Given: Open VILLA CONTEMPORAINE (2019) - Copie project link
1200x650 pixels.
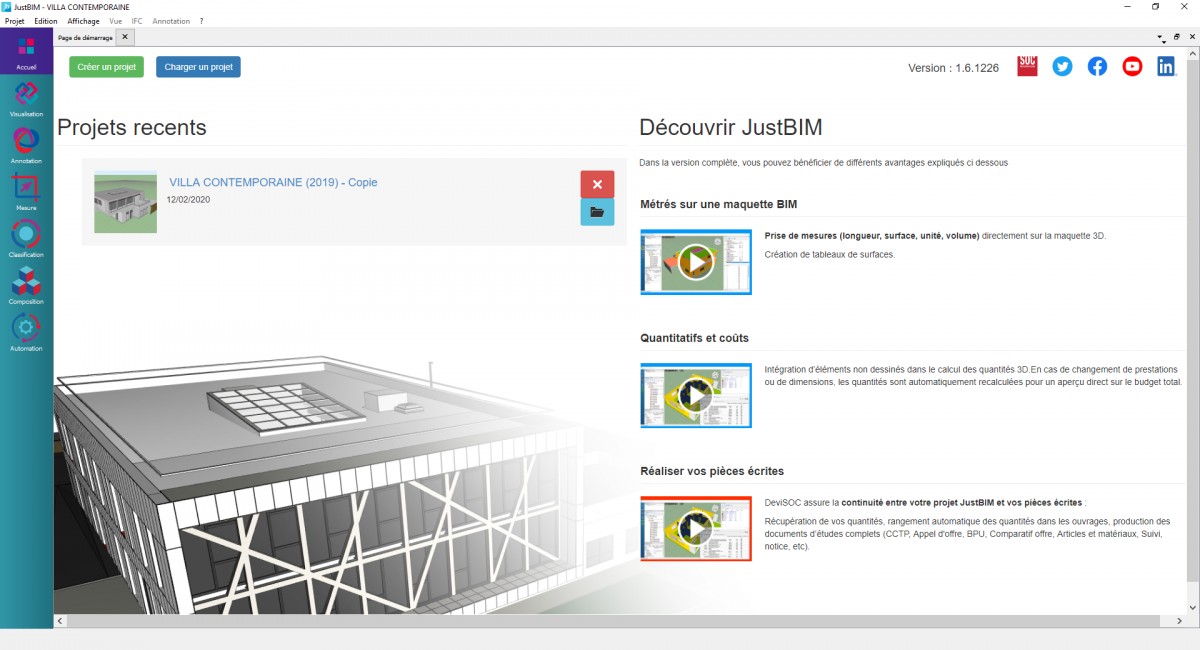Looking at the screenshot, I should pyautogui.click(x=273, y=182).
